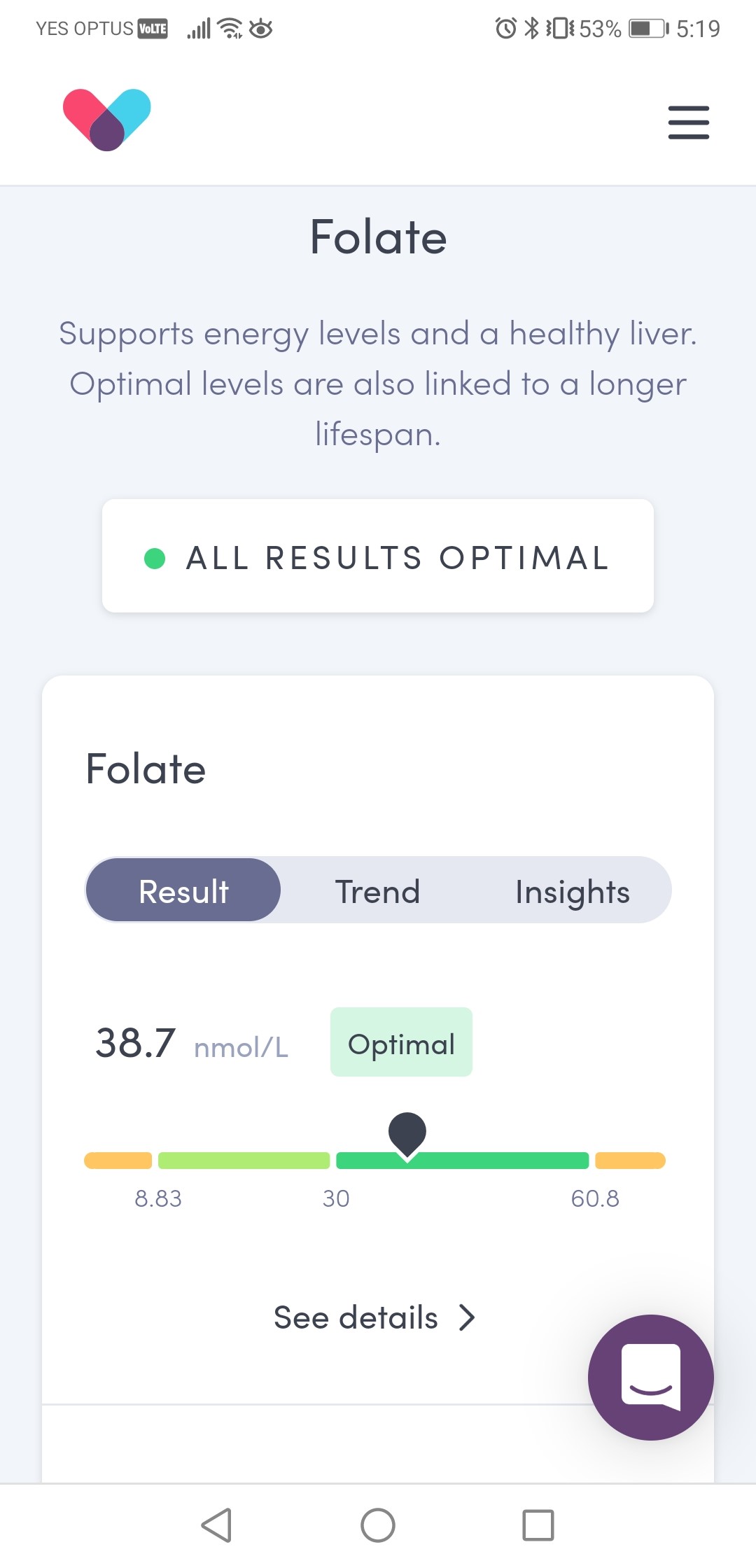Tap the 38.7 nmol/L result value
Screen dimensions: 756x1568
[x=136, y=1043]
